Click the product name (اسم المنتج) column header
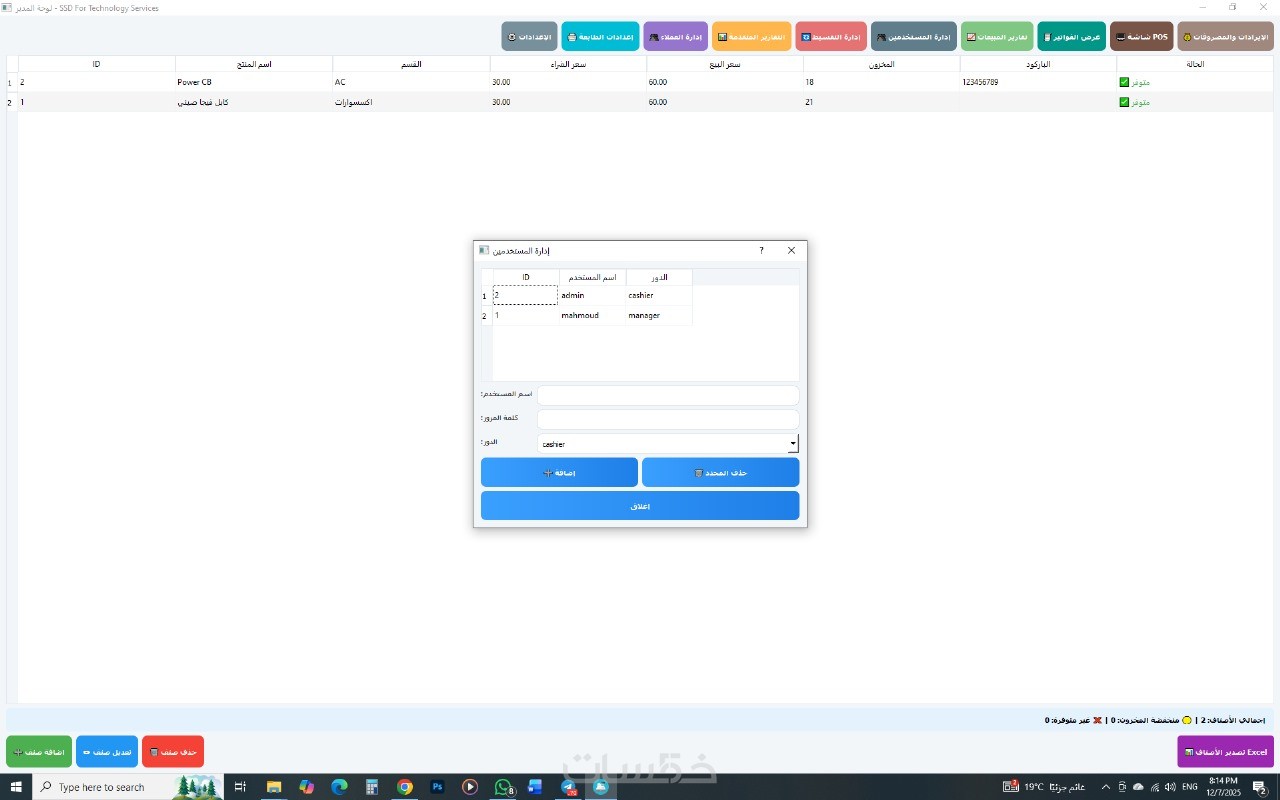This screenshot has width=1280, height=800. coord(254,64)
